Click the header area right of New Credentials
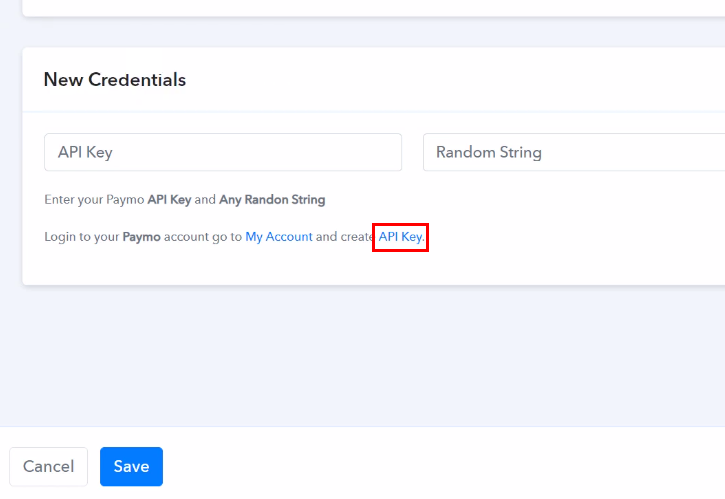Viewport: 725px width, 499px height. pyautogui.click(x=450, y=80)
